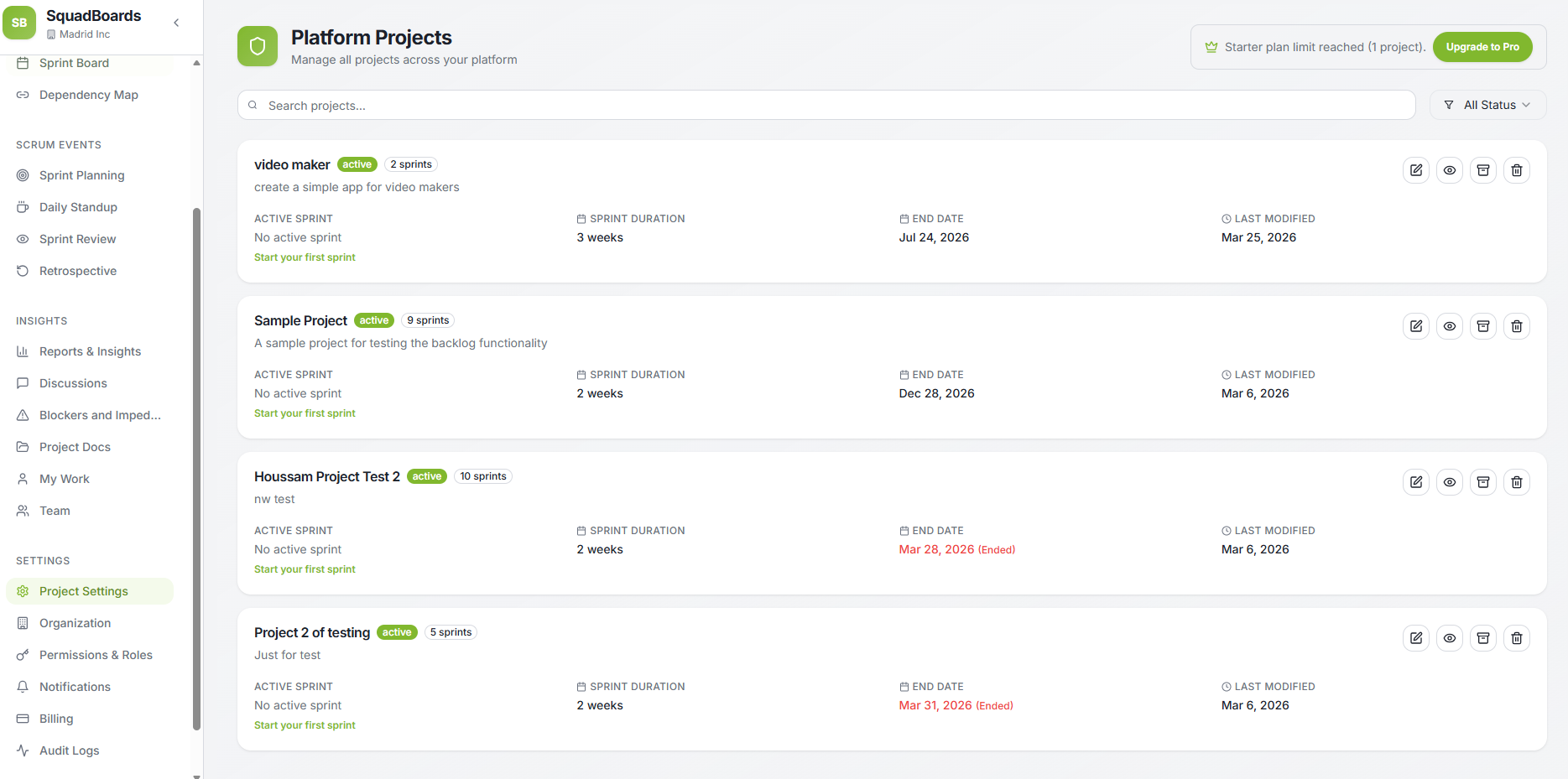Open the All Status filter dropdown
Screen dimensions: 1568x779
pos(1487,105)
